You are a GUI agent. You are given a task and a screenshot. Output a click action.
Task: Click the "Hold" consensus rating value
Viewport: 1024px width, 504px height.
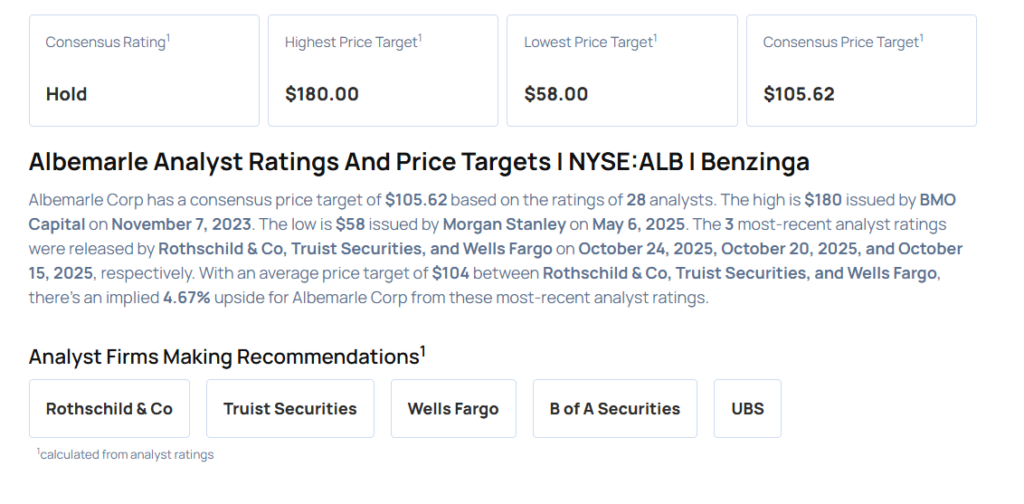tap(66, 94)
